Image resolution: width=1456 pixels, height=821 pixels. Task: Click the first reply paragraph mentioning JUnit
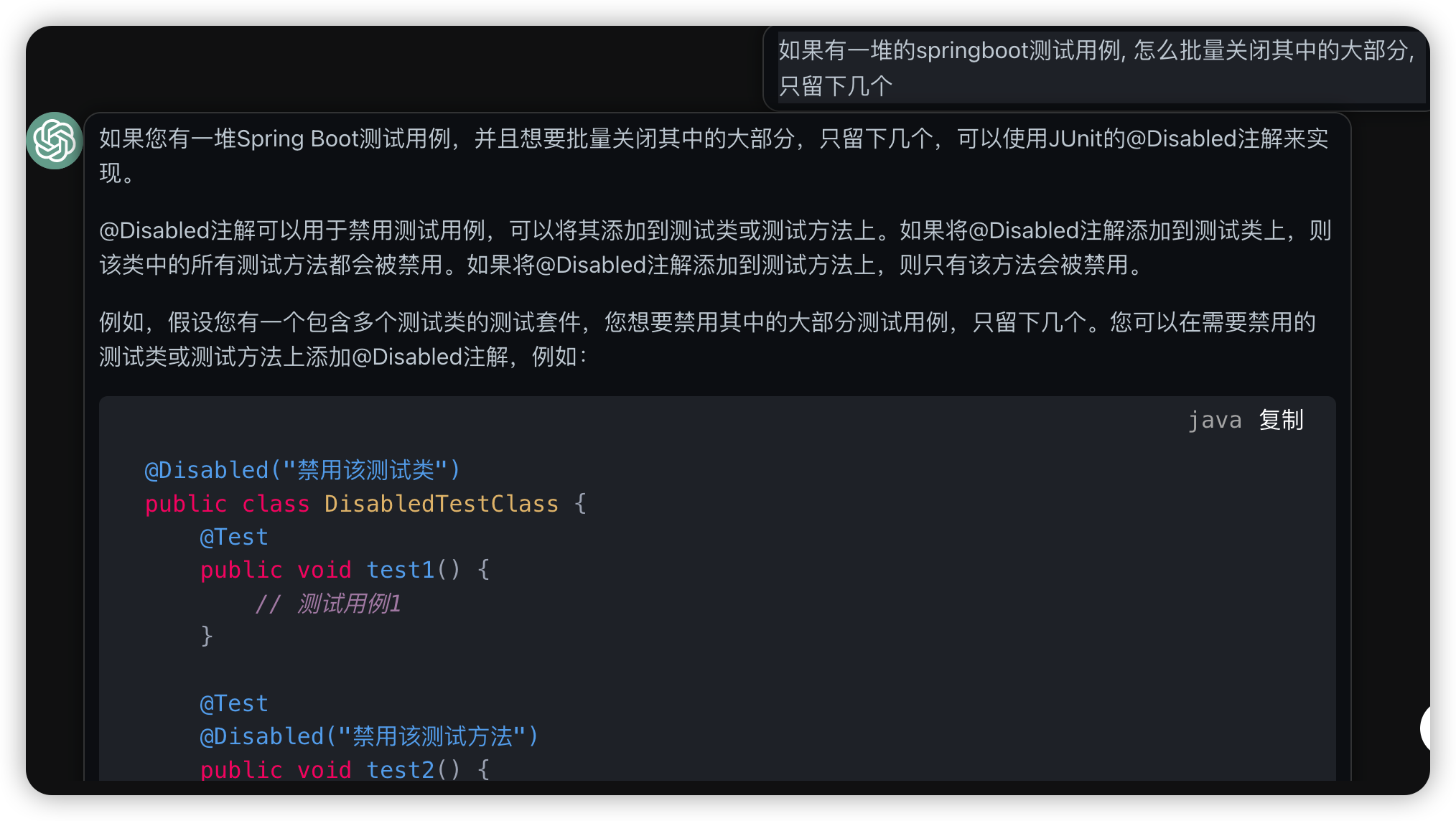pyautogui.click(x=714, y=155)
